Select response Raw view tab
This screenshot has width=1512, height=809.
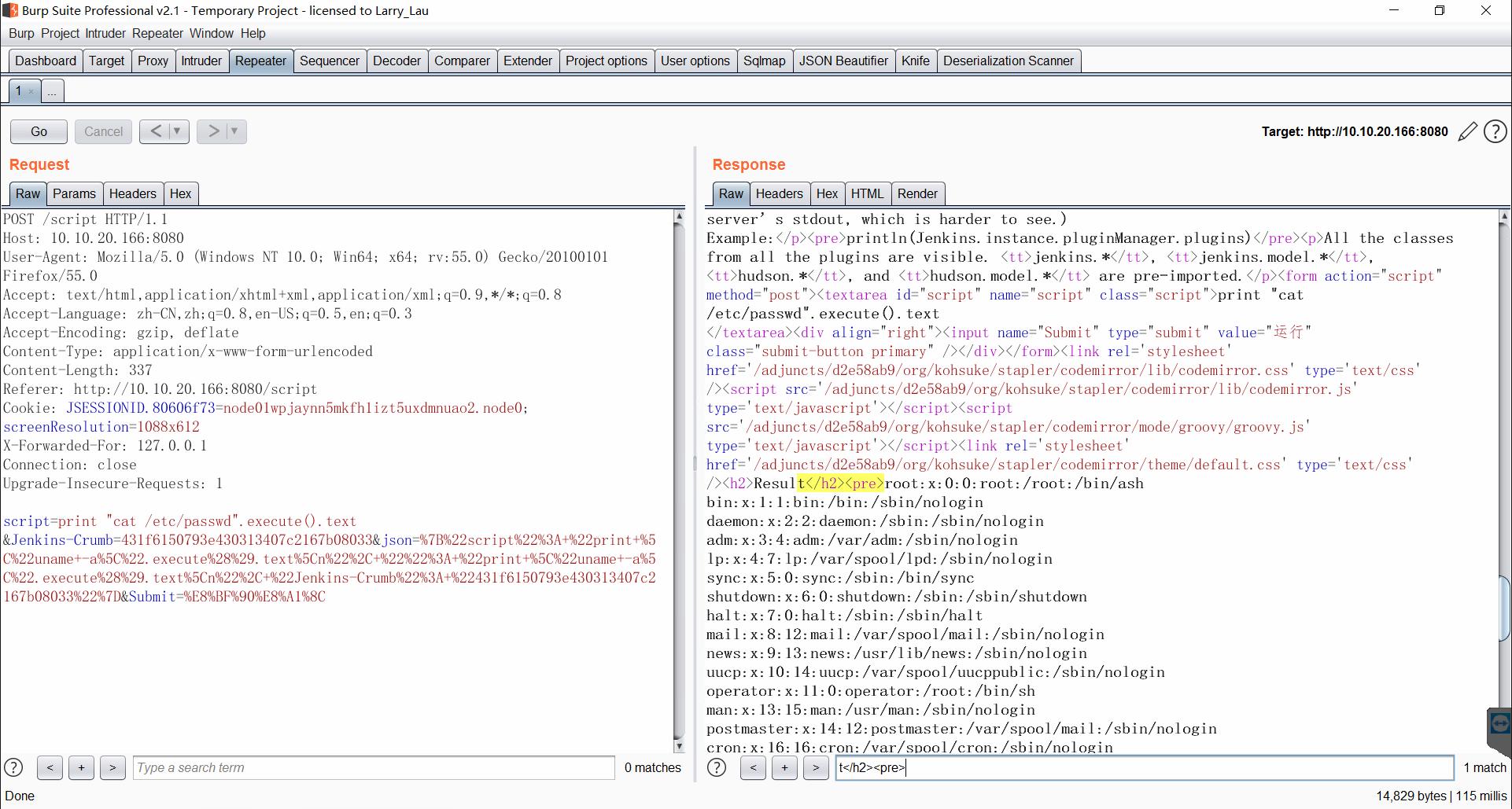pos(731,193)
